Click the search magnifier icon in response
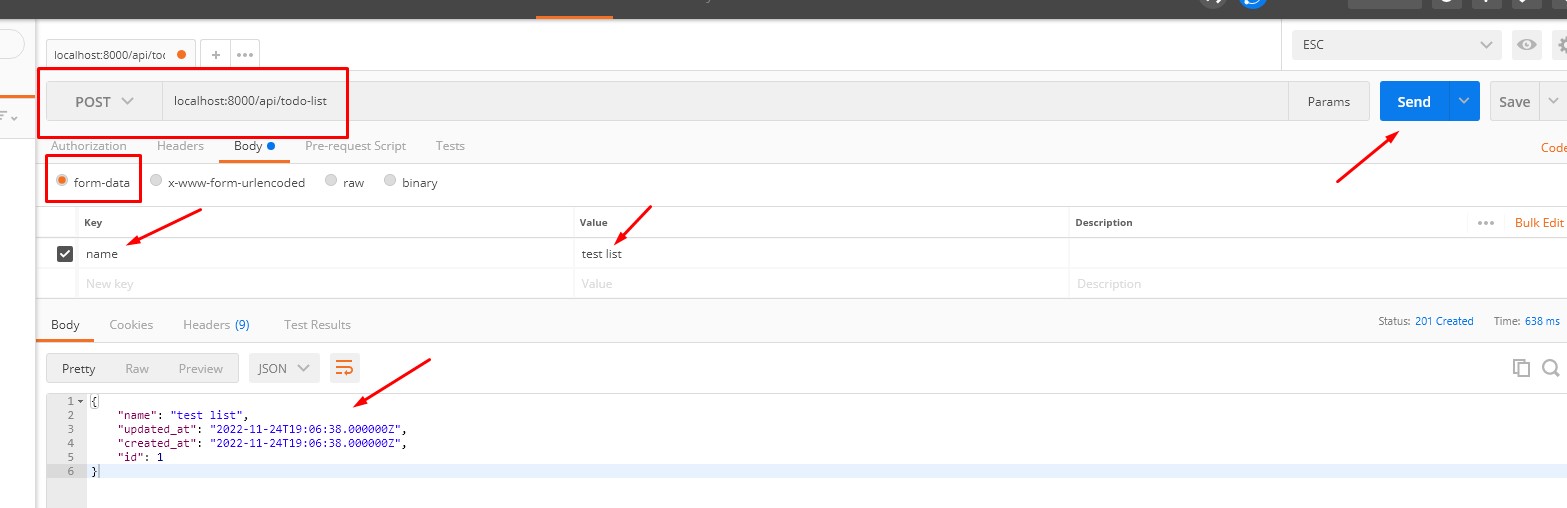Image resolution: width=1567 pixels, height=508 pixels. (1551, 368)
